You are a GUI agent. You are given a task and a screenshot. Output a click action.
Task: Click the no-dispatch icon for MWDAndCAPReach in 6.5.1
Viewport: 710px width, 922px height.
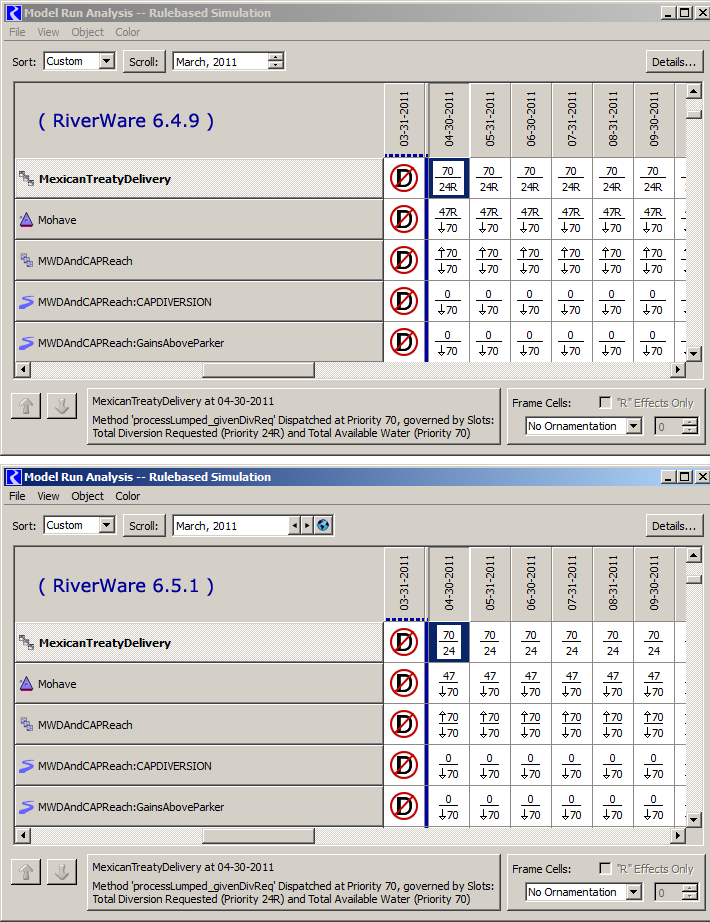pyautogui.click(x=404, y=724)
